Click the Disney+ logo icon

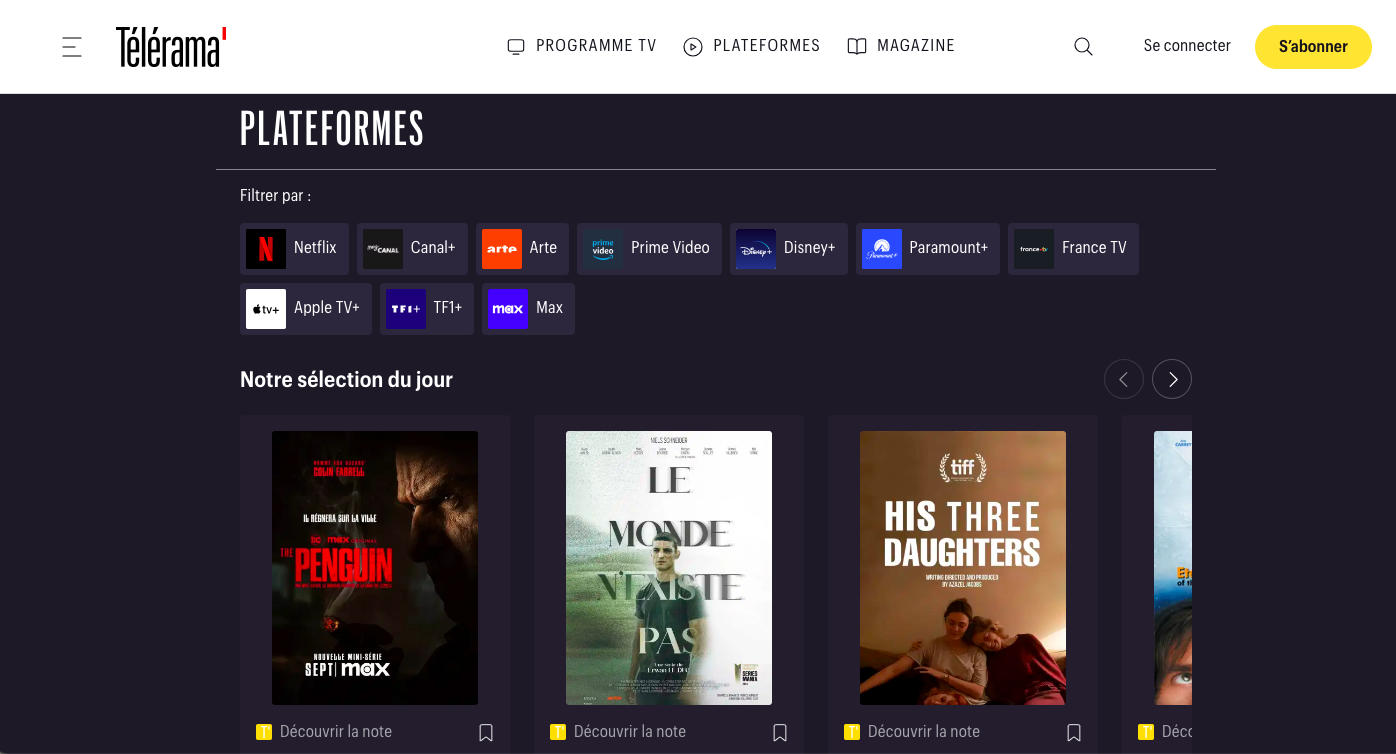(756, 249)
